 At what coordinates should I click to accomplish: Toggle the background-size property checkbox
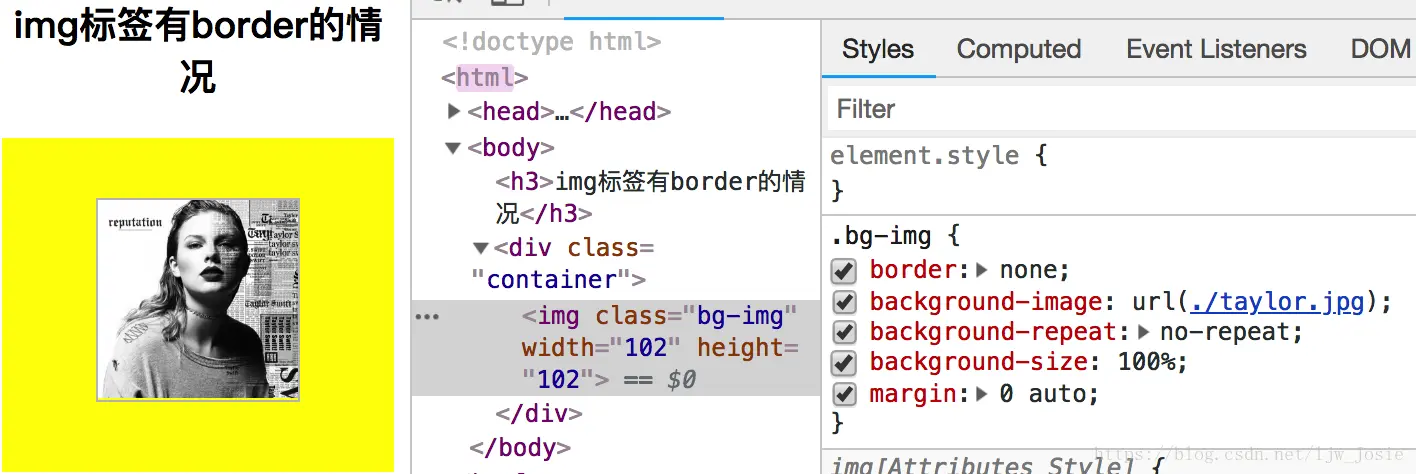click(x=844, y=363)
